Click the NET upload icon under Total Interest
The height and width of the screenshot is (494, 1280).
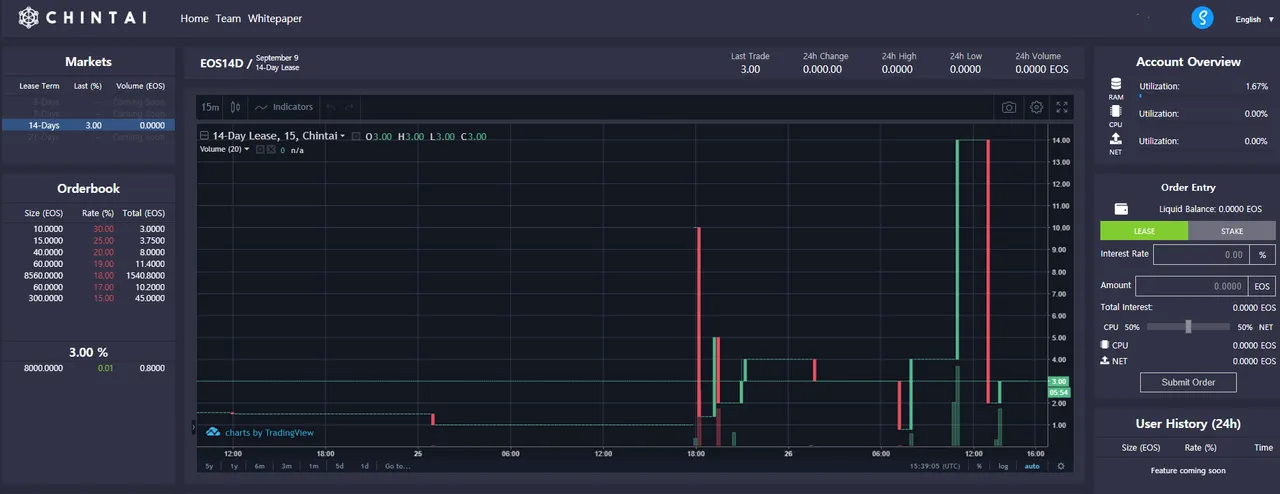(x=1105, y=361)
